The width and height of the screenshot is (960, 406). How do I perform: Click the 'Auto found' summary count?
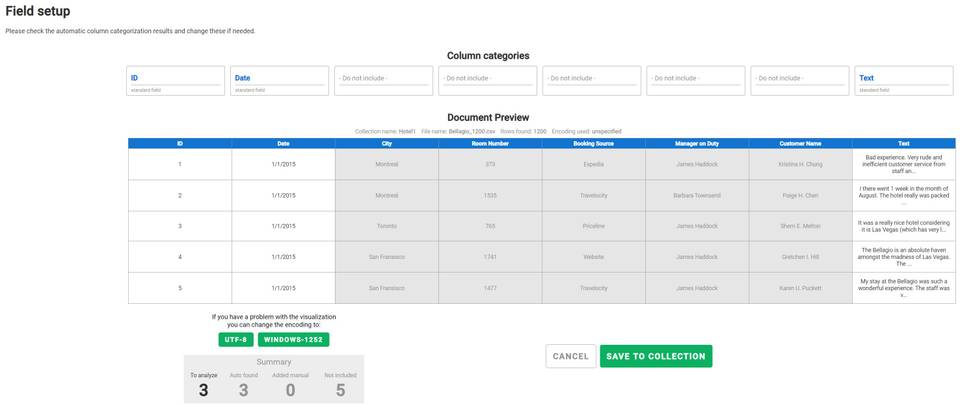coord(243,390)
